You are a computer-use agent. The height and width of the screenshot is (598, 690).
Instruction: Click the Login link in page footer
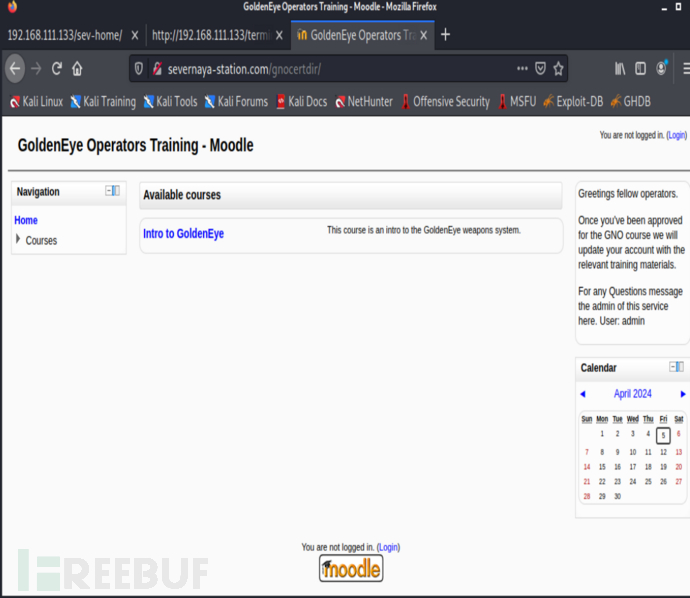[388, 547]
